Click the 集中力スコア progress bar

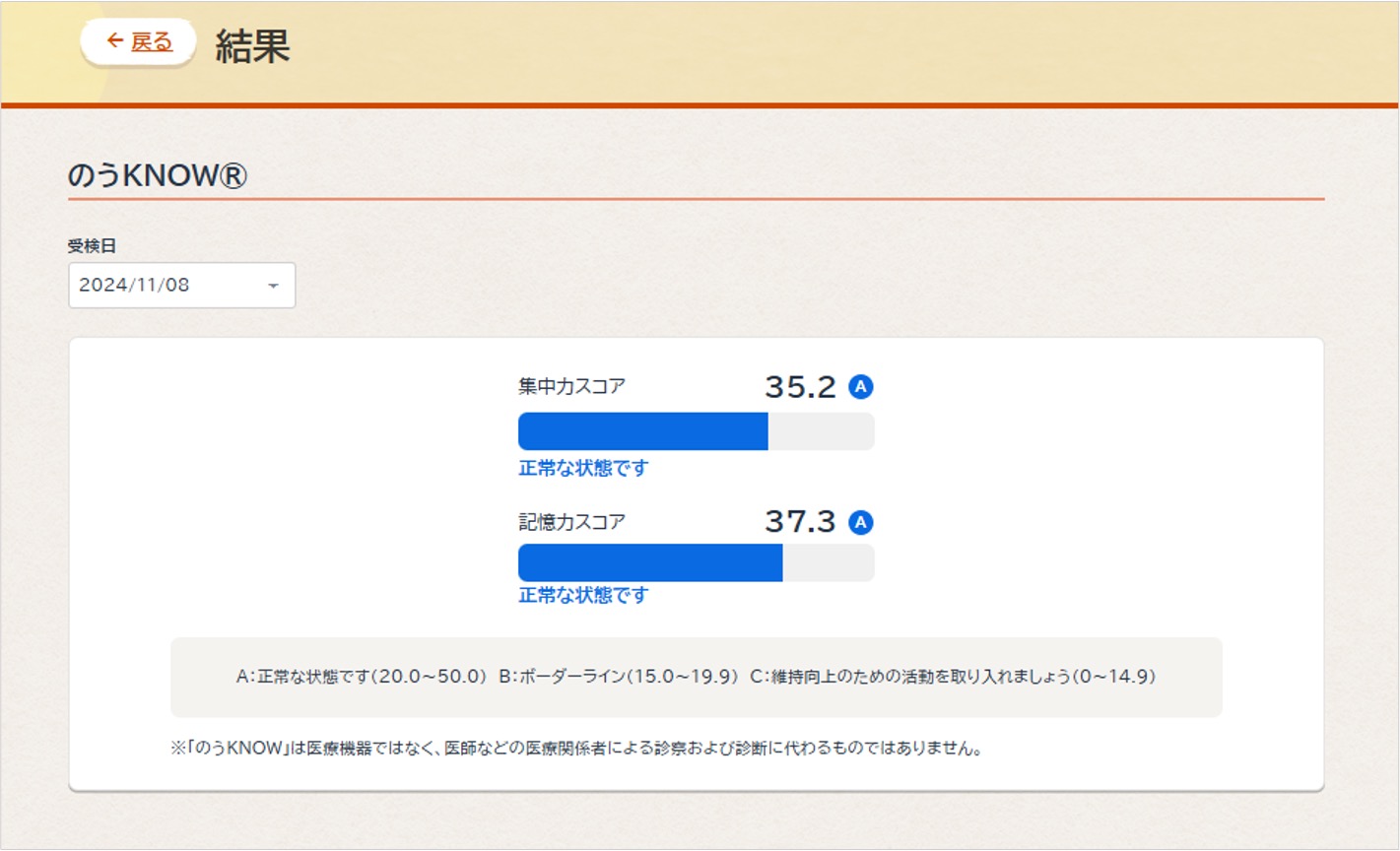pyautogui.click(x=696, y=430)
